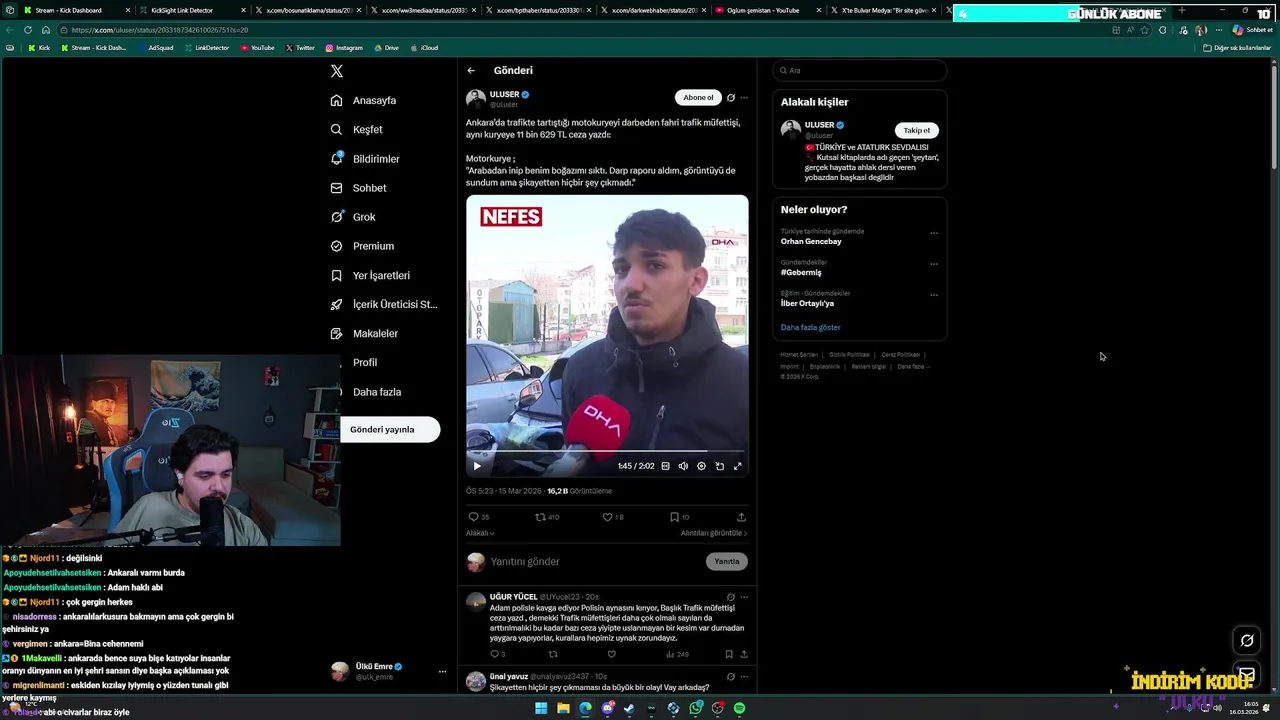This screenshot has width=1280, height=720.
Task: Play the video in the post
Action: click(477, 466)
